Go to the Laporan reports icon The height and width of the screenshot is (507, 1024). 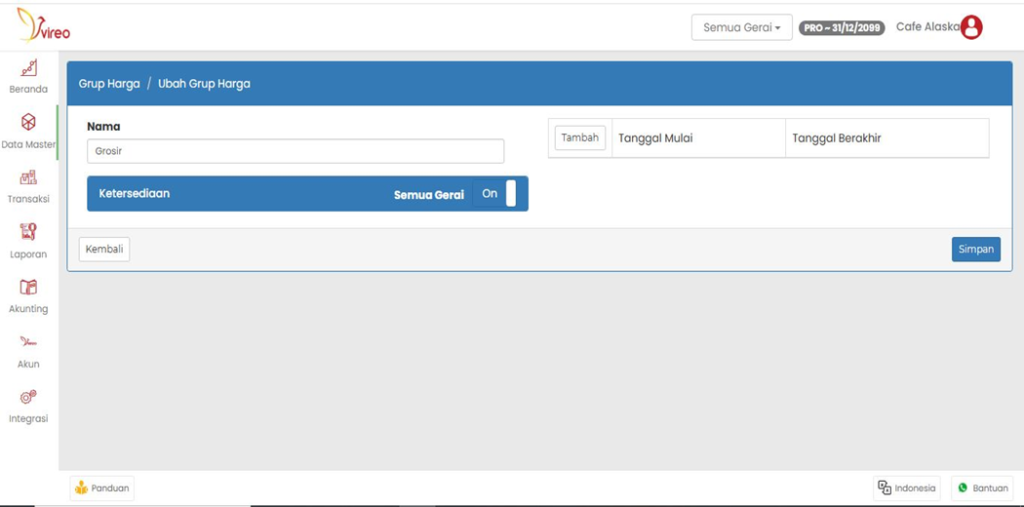pyautogui.click(x=28, y=233)
